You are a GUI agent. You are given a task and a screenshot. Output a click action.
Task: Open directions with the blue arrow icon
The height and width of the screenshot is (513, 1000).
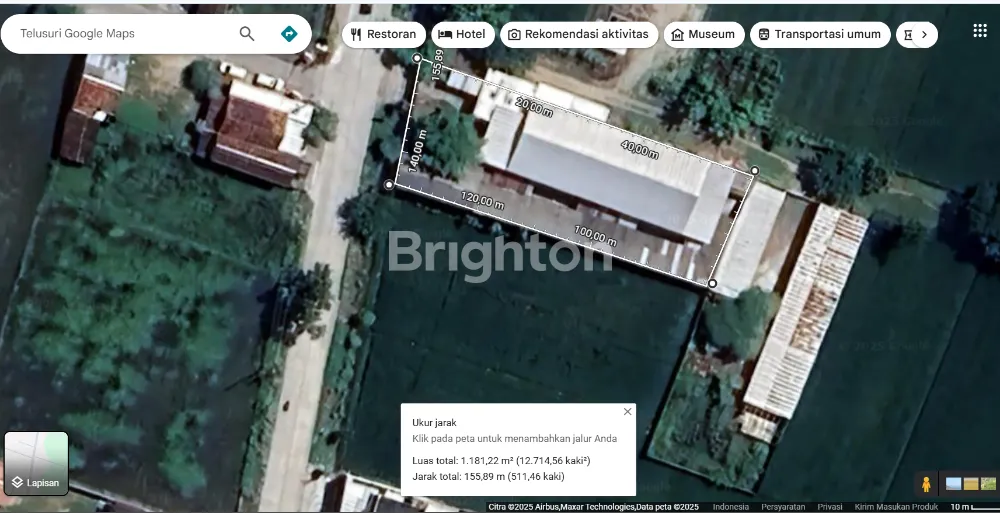coord(289,34)
